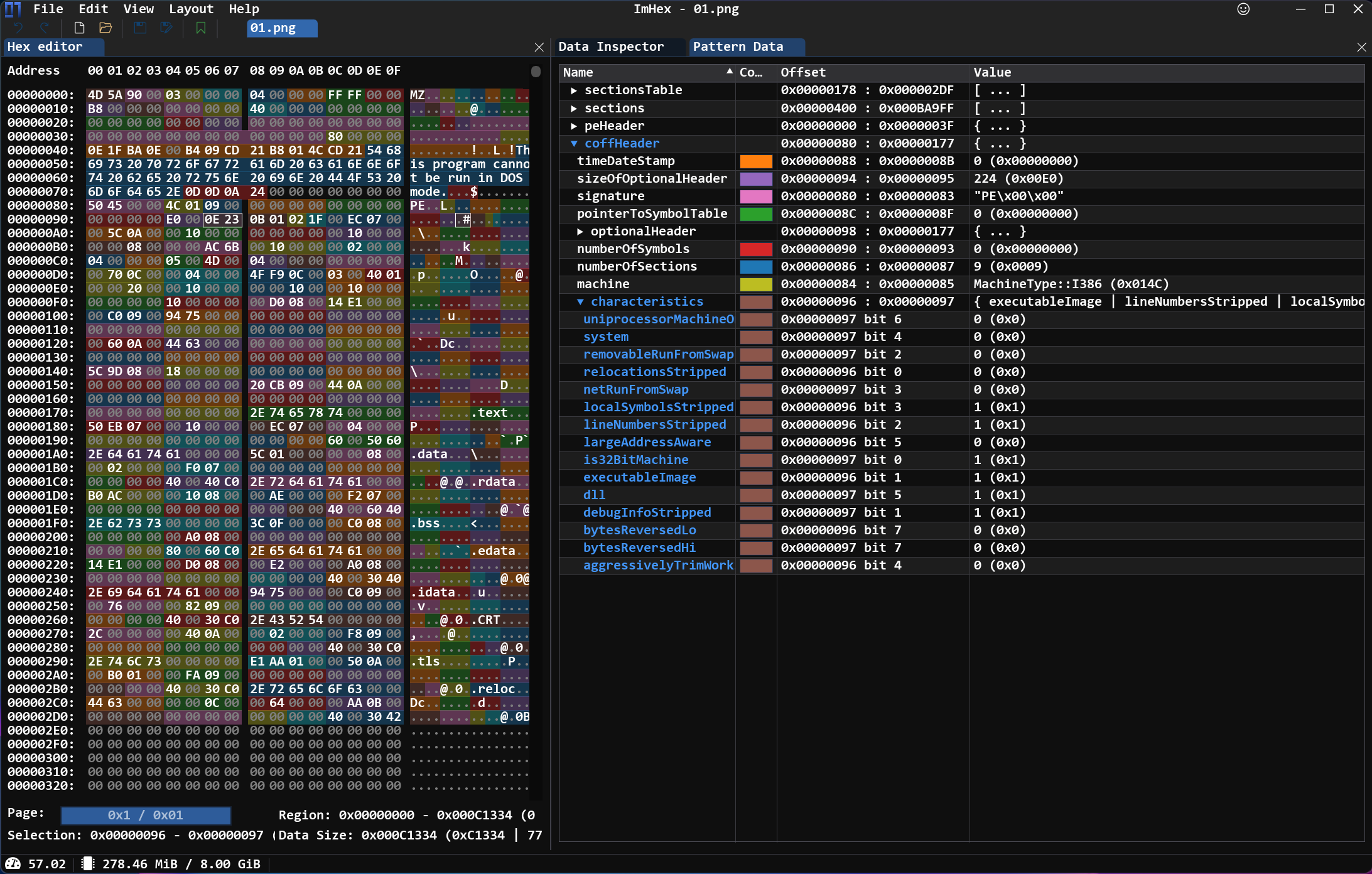Click the redo arrow icon
The width and height of the screenshot is (1372, 874).
(45, 28)
